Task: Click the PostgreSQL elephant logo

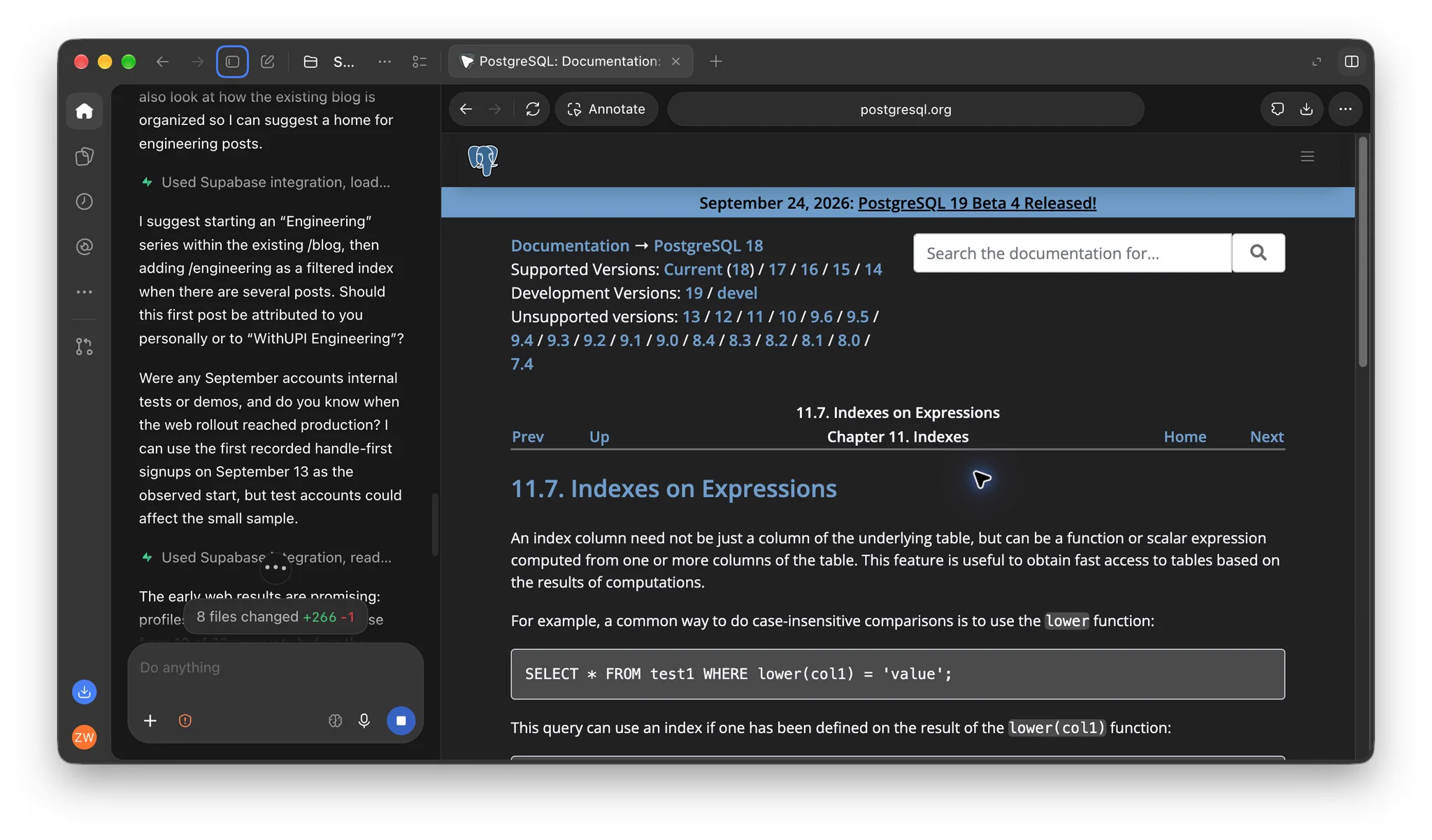Action: click(x=483, y=160)
